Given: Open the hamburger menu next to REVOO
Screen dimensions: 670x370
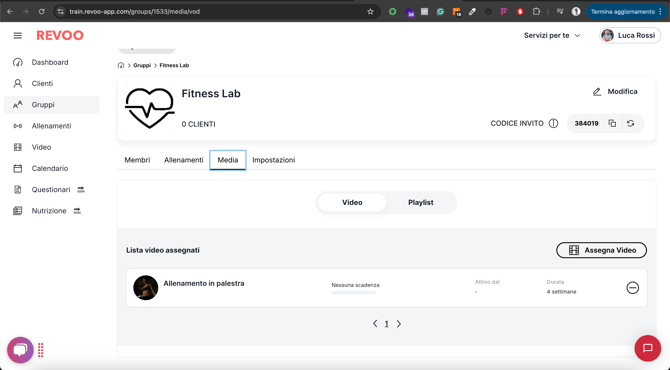Looking at the screenshot, I should 18,35.
